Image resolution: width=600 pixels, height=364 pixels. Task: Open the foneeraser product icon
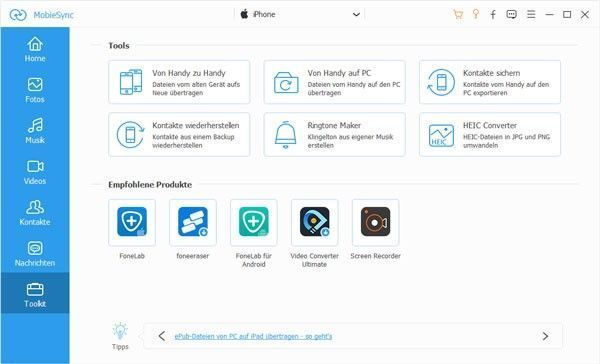(x=193, y=222)
